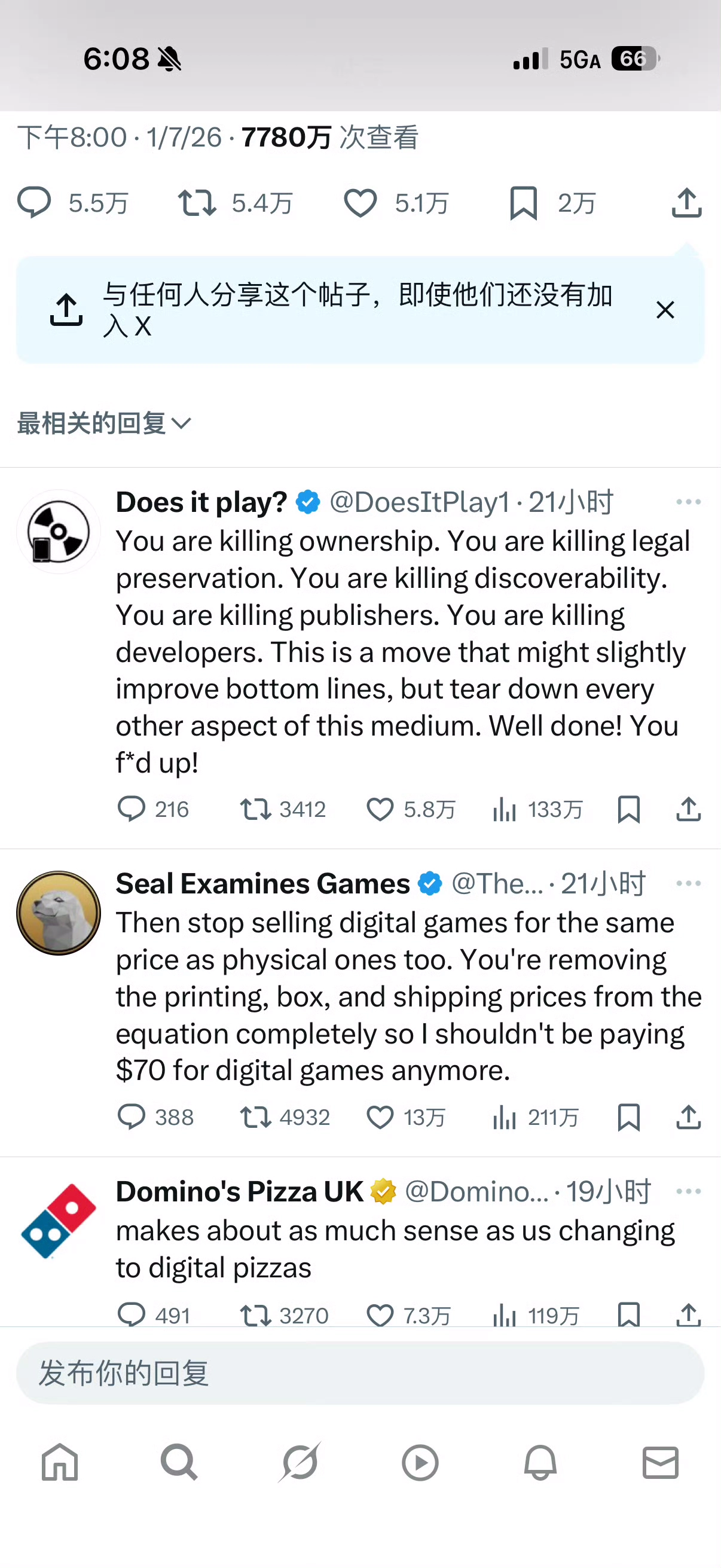Viewport: 721px width, 1568px height.
Task: Open the video play tab
Action: point(420,1462)
